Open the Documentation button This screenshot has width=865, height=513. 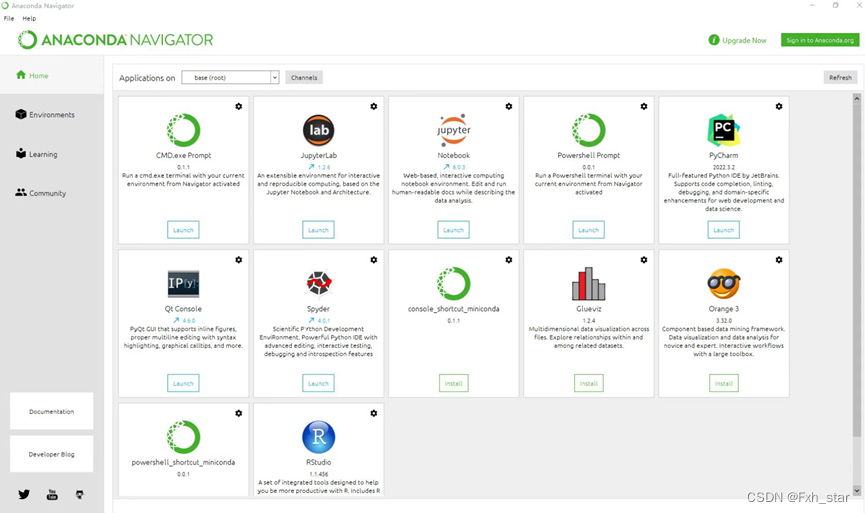click(x=51, y=411)
